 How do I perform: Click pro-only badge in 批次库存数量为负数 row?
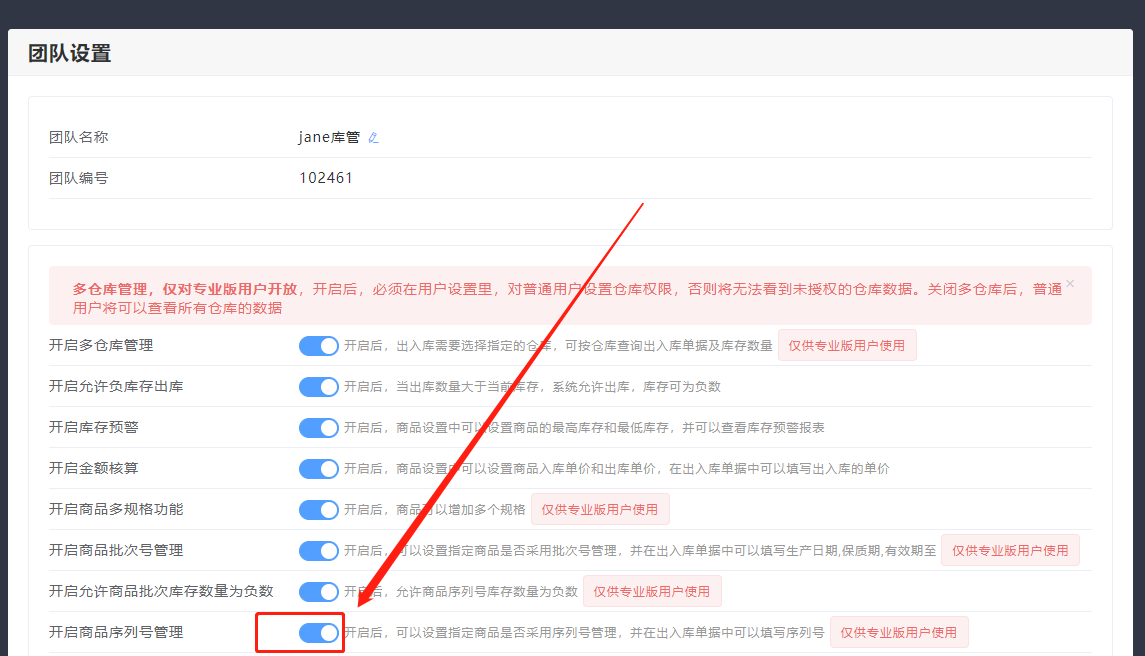[651, 592]
